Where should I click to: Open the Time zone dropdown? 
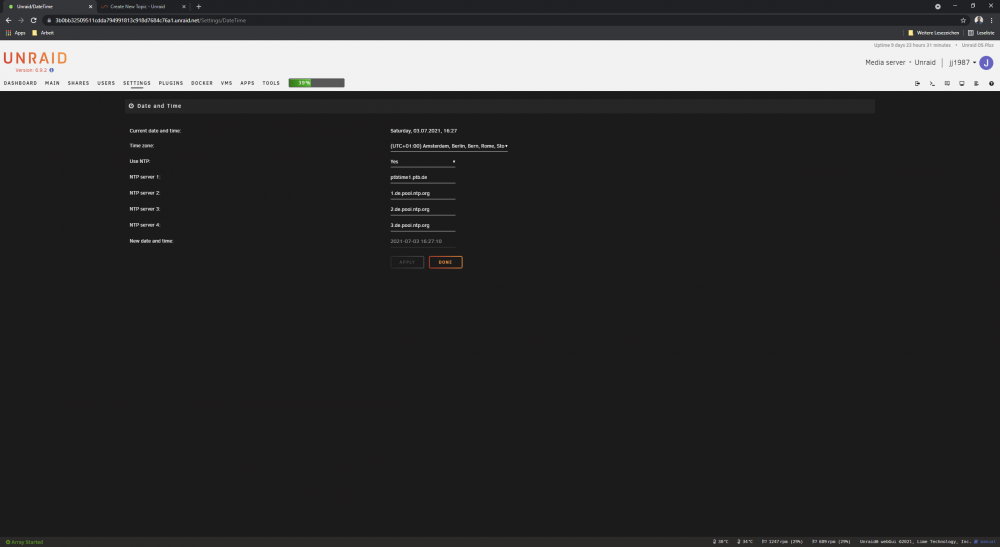449,146
